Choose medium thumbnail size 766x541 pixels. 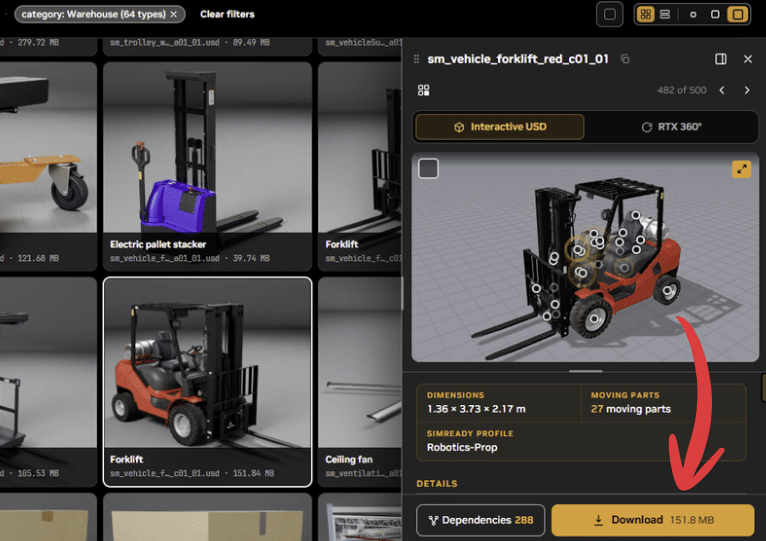coord(715,15)
